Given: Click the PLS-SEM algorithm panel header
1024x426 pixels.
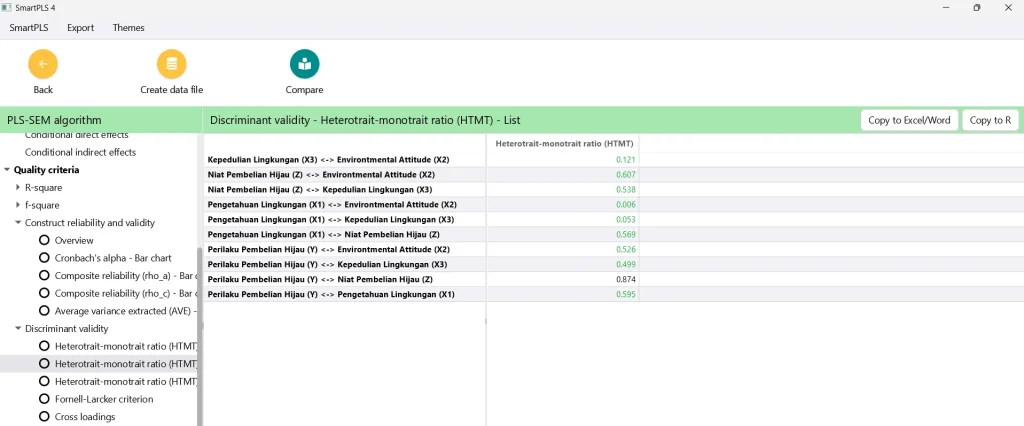Looking at the screenshot, I should pos(101,120).
